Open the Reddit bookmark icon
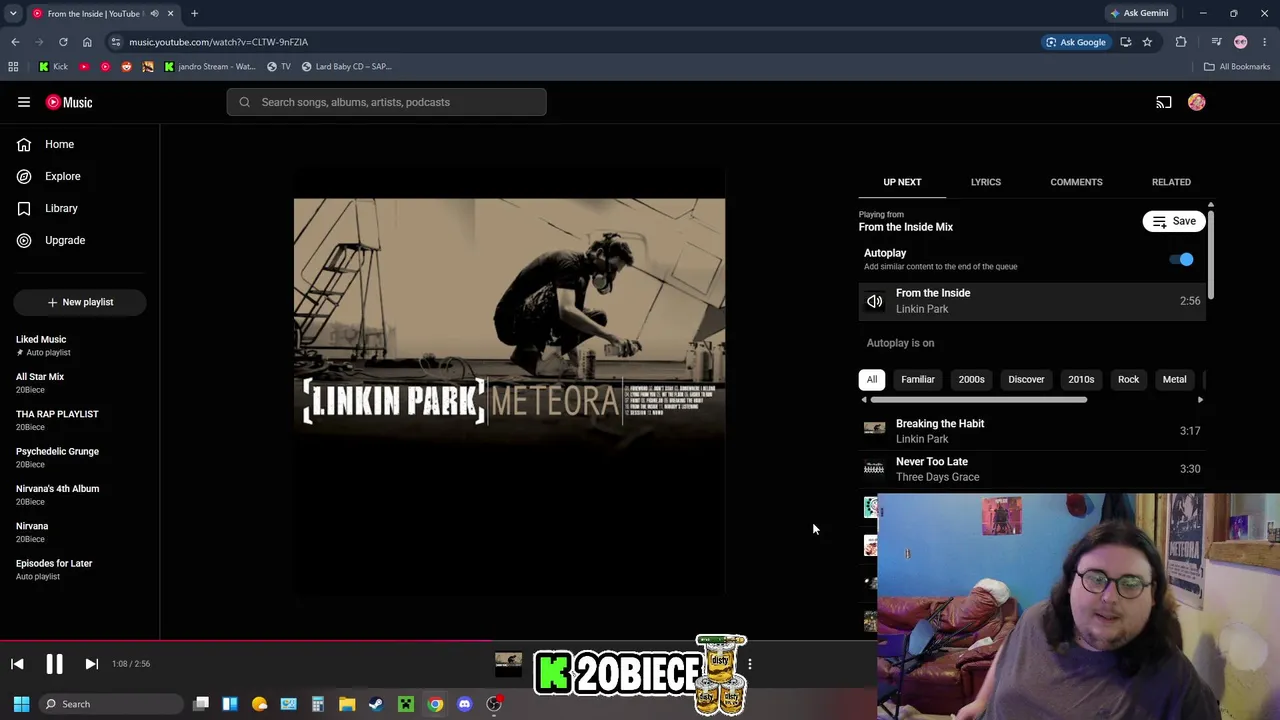The width and height of the screenshot is (1280, 720). pyautogui.click(x=126, y=67)
